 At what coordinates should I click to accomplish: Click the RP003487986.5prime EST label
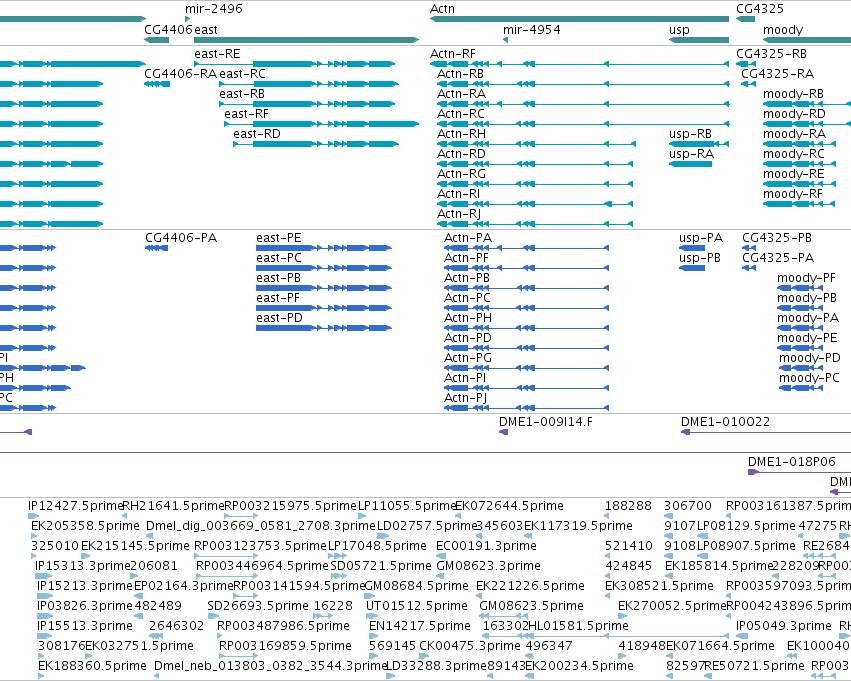283,626
